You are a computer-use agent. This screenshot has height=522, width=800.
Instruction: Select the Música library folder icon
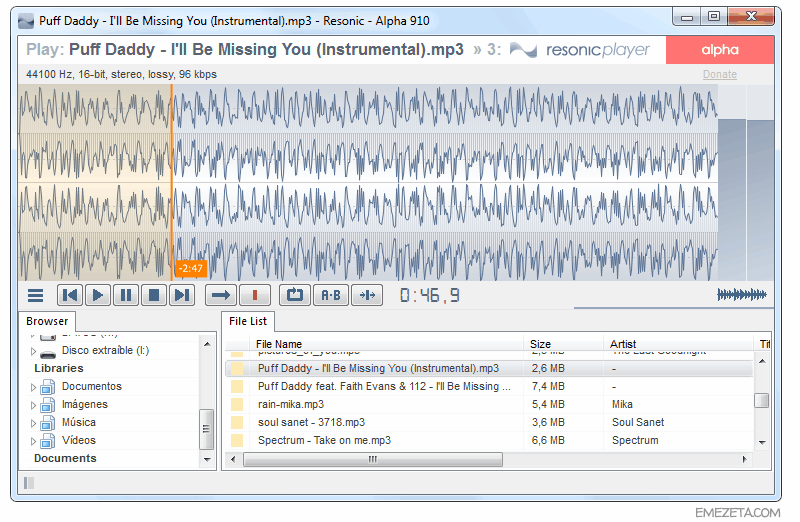tap(47, 423)
